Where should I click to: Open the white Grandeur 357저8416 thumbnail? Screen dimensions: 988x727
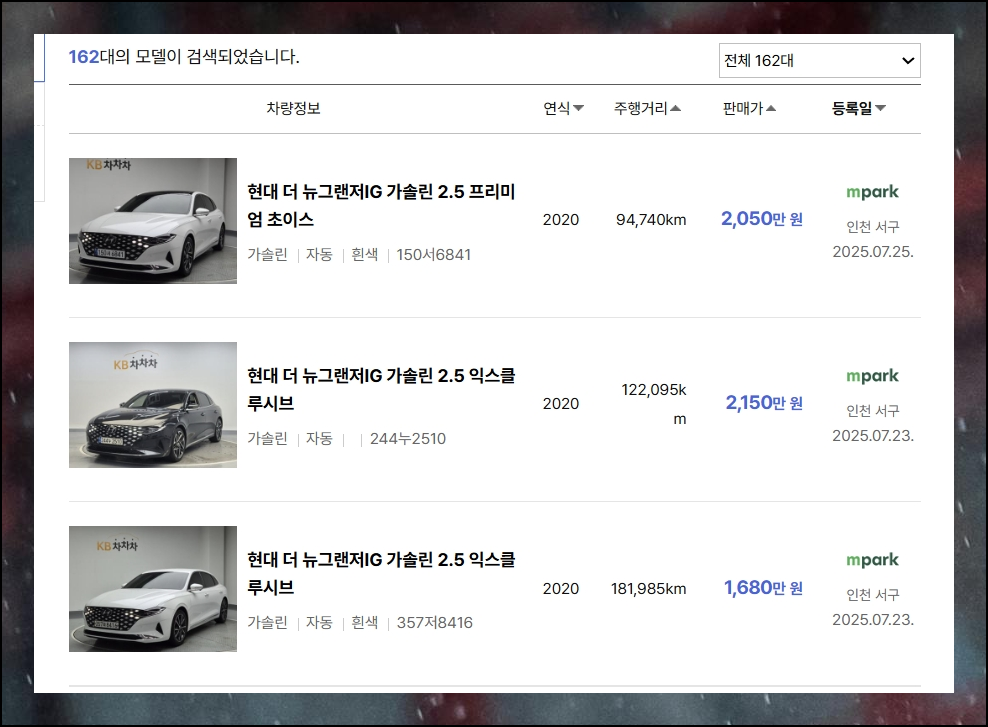[x=153, y=589]
